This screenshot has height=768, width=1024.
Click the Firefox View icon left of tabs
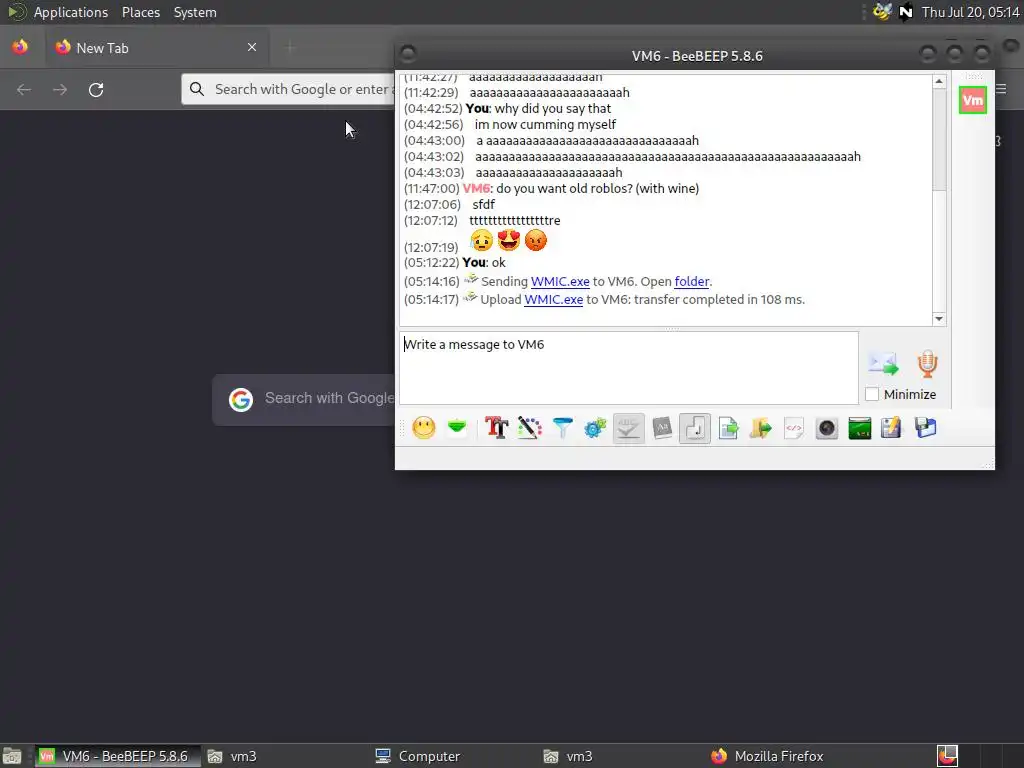click(x=20, y=47)
